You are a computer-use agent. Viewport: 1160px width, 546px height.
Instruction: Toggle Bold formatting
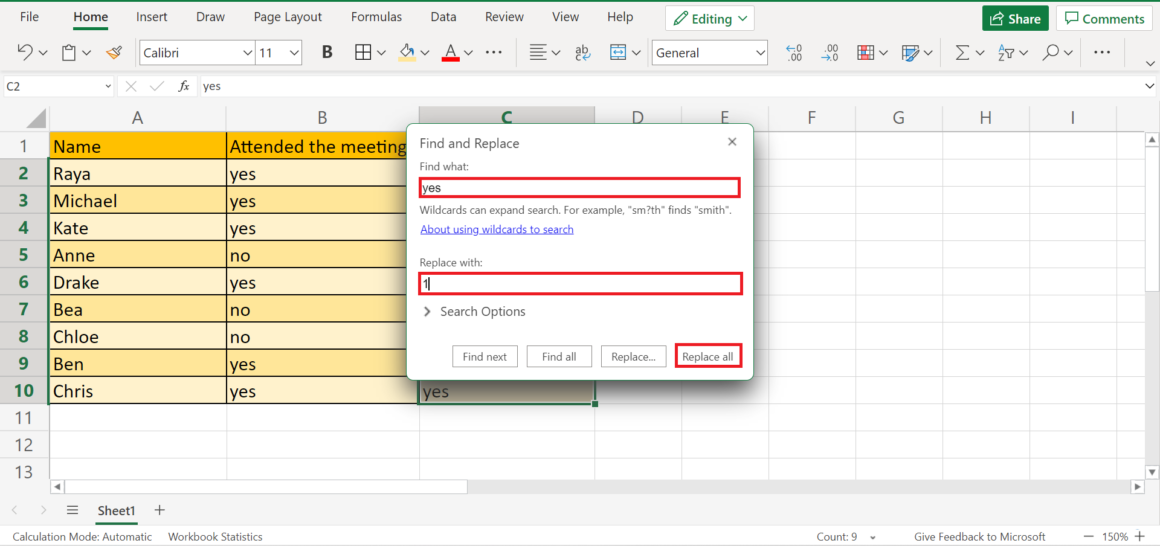[327, 53]
